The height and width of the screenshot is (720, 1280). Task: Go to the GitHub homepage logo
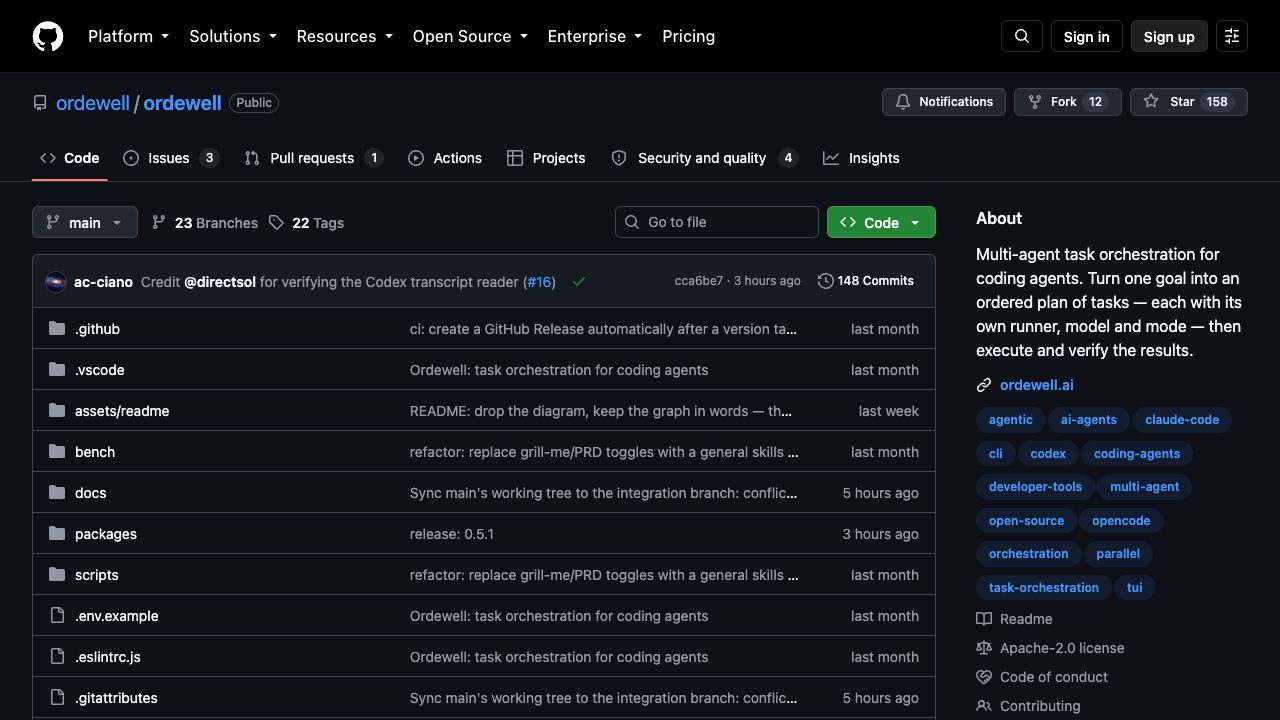point(48,36)
